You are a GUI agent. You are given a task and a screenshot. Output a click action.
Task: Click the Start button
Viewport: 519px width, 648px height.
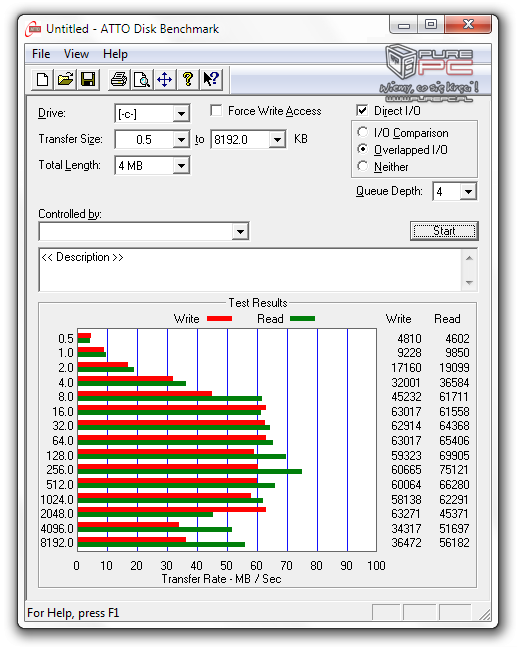(x=444, y=231)
